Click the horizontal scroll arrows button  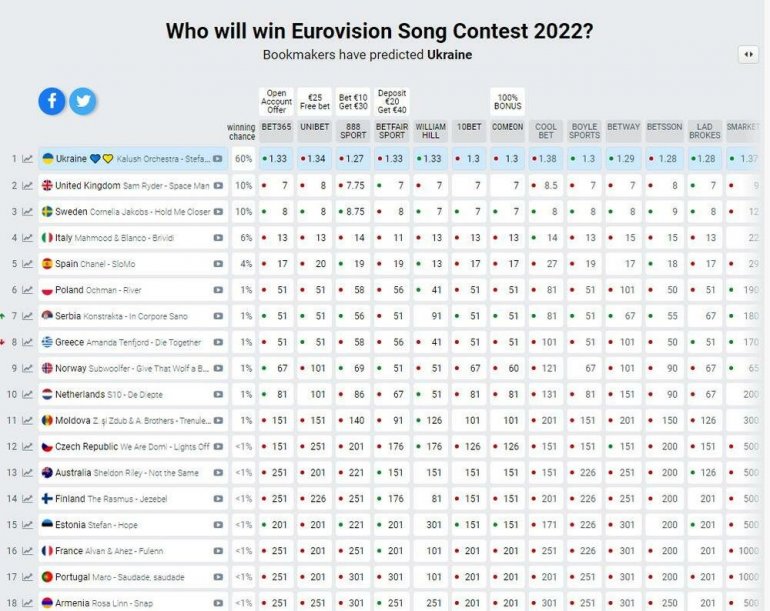click(748, 55)
